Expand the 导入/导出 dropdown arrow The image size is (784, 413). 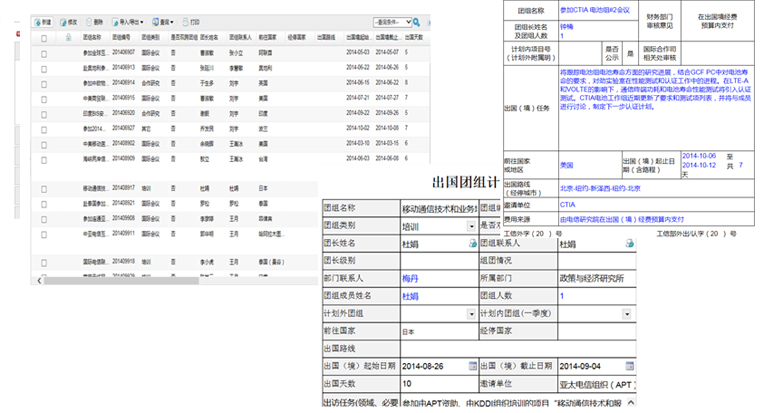click(142, 22)
